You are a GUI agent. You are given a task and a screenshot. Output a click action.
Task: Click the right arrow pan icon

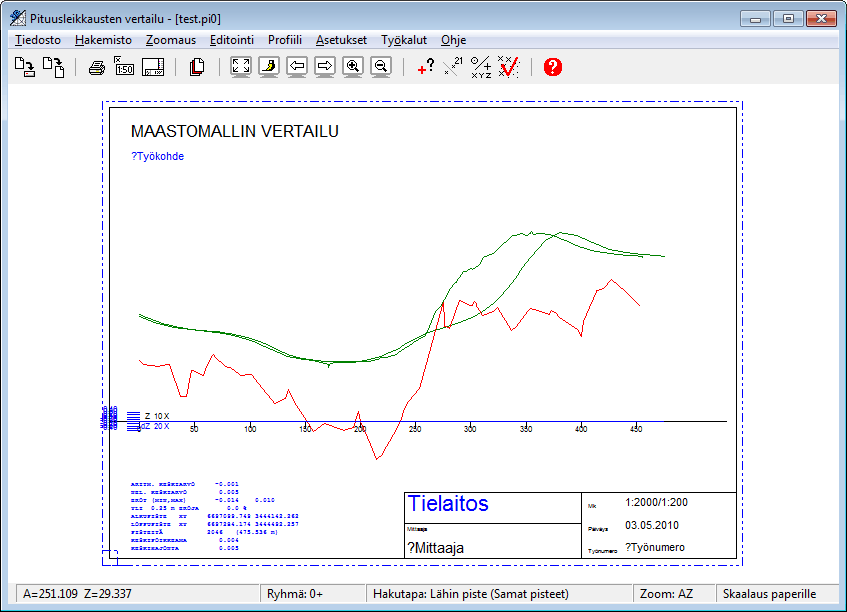click(x=325, y=67)
